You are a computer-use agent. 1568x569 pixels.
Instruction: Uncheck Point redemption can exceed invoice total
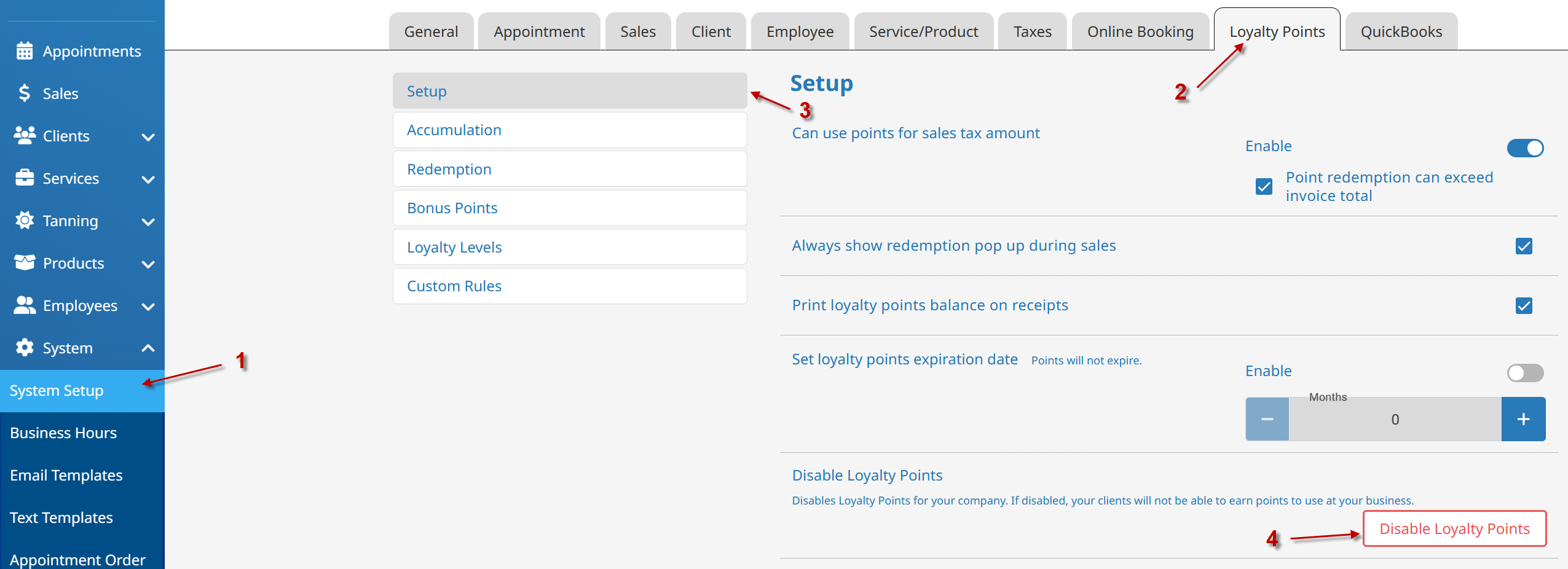tap(1264, 187)
